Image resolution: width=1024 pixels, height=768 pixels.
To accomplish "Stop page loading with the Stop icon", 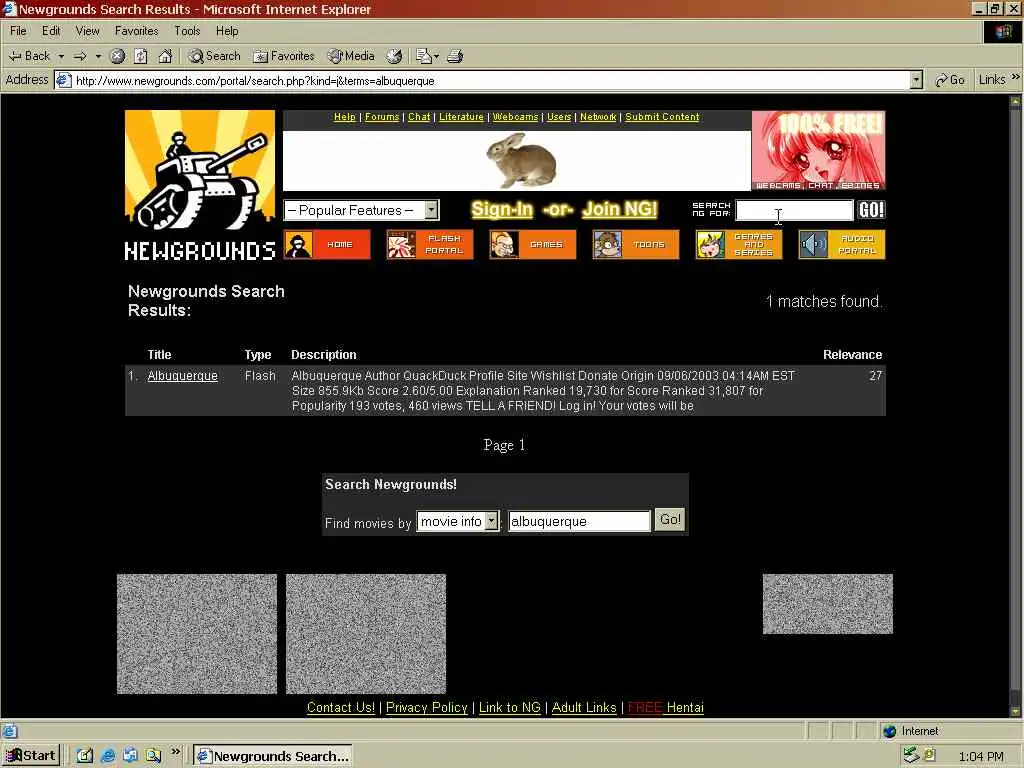I will point(118,56).
